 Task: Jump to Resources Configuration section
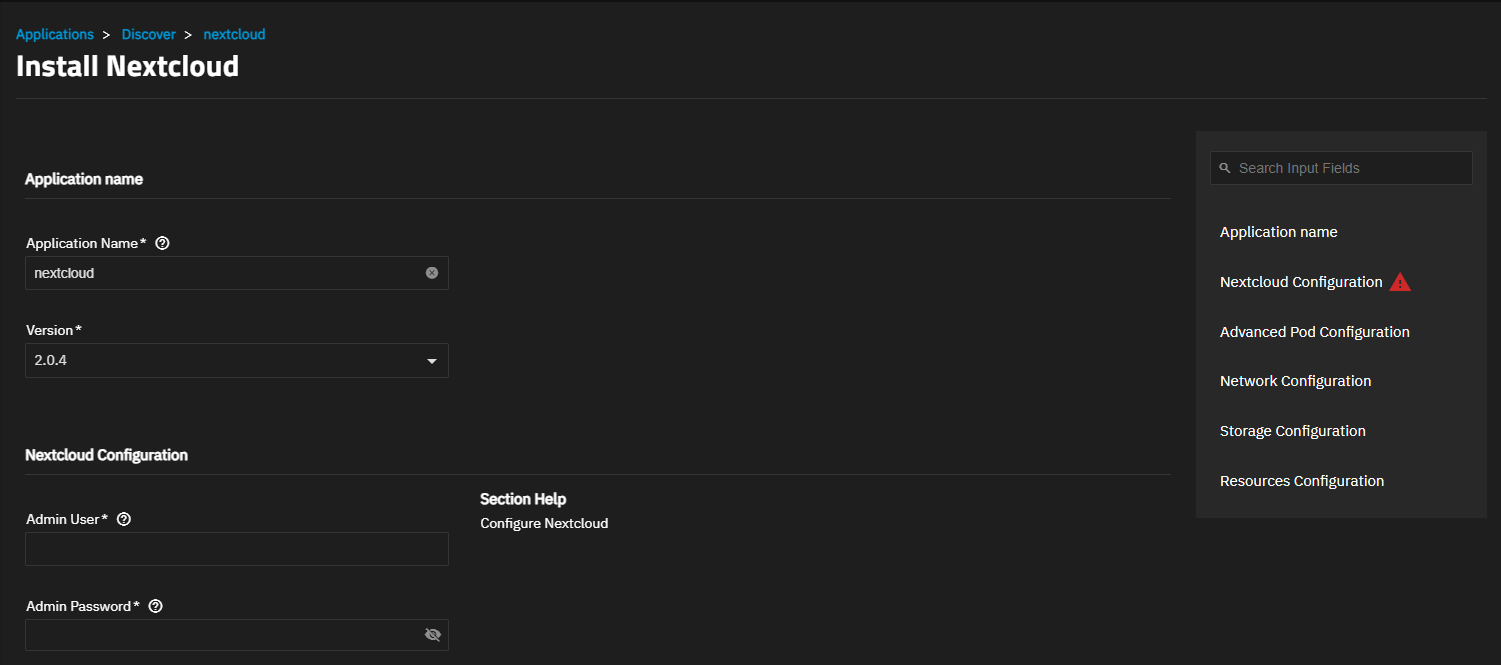click(1301, 481)
